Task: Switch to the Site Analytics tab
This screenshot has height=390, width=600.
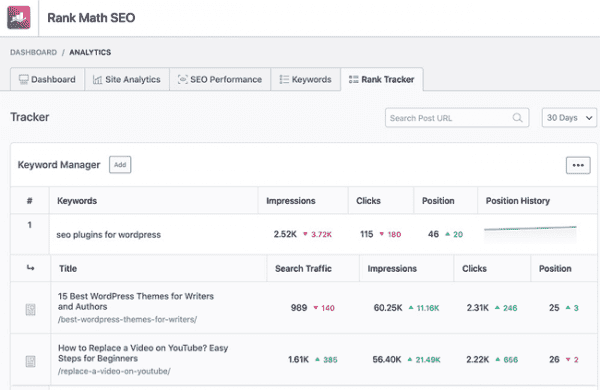Action: click(x=127, y=80)
